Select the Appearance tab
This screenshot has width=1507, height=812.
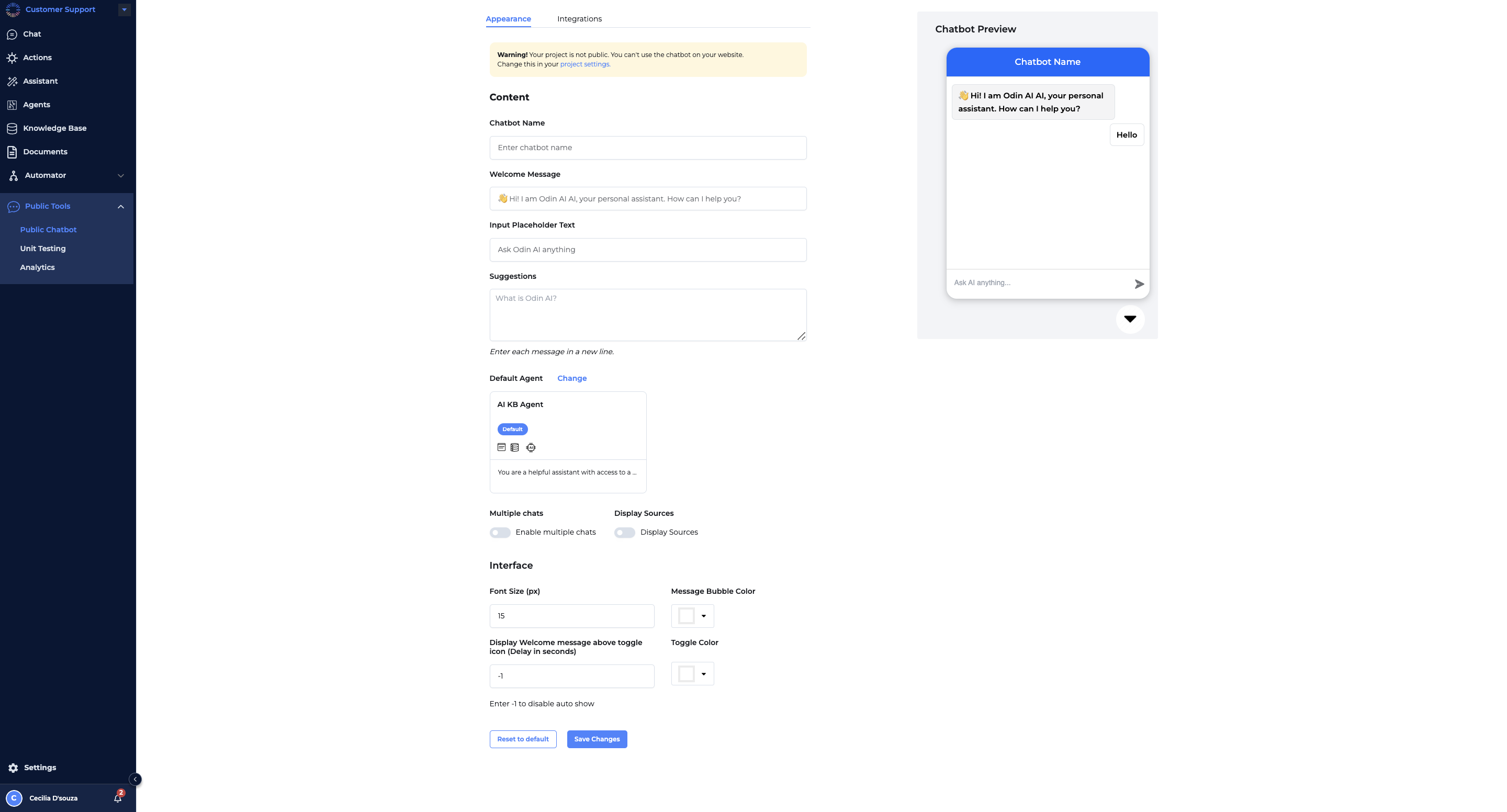coord(508,19)
